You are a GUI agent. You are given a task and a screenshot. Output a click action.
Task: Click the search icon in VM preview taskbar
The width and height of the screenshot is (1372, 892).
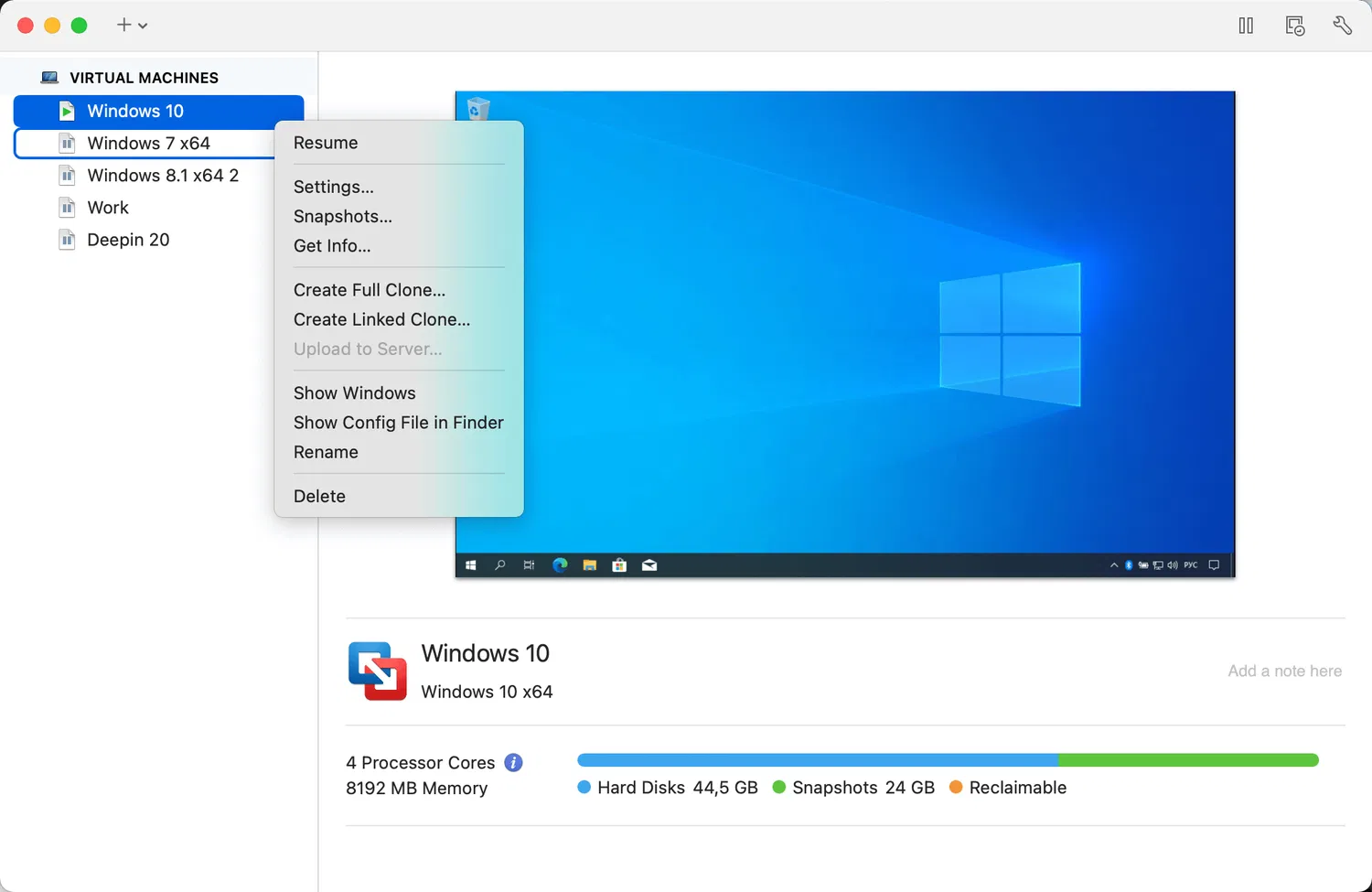(x=500, y=565)
